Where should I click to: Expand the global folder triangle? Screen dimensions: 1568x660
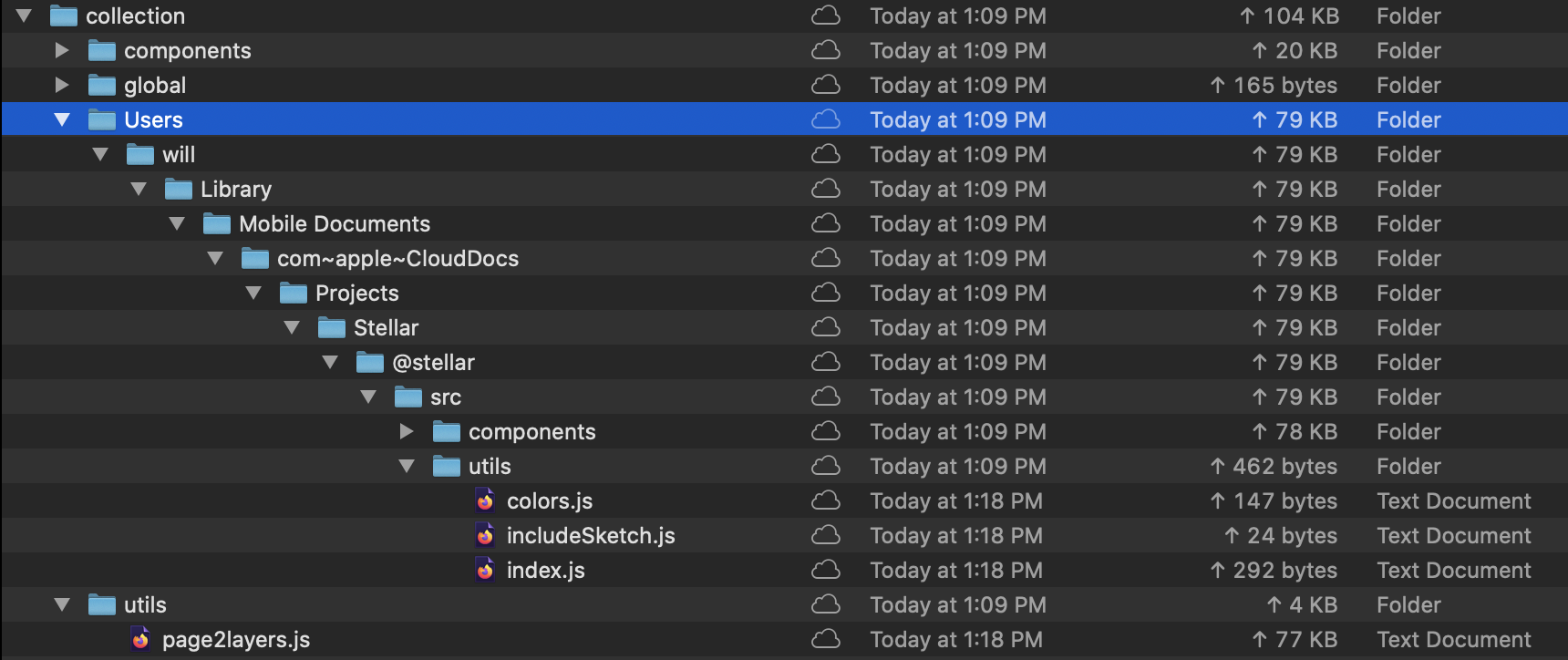tap(62, 85)
